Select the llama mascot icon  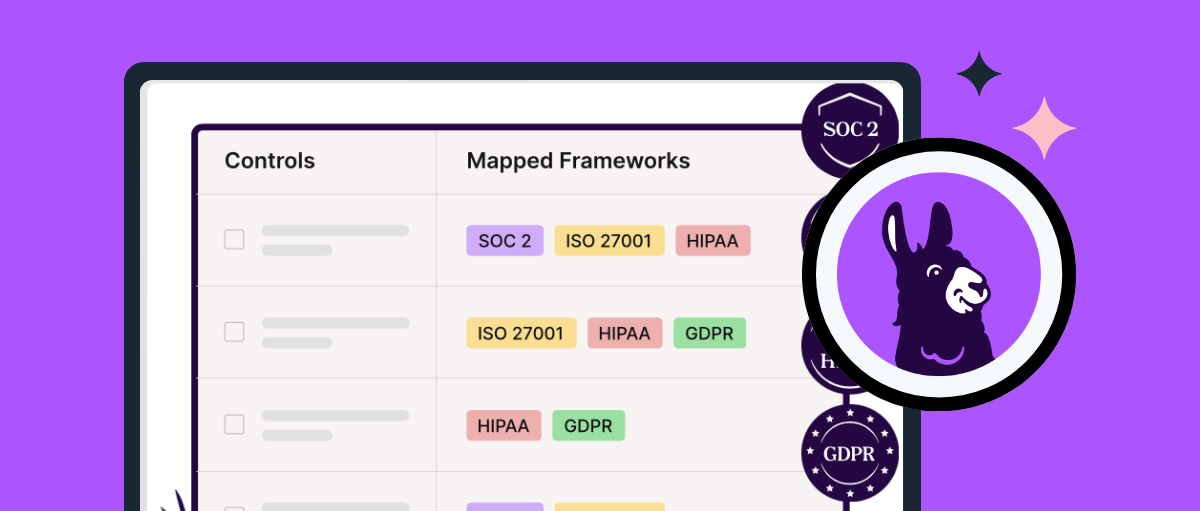[x=938, y=276]
